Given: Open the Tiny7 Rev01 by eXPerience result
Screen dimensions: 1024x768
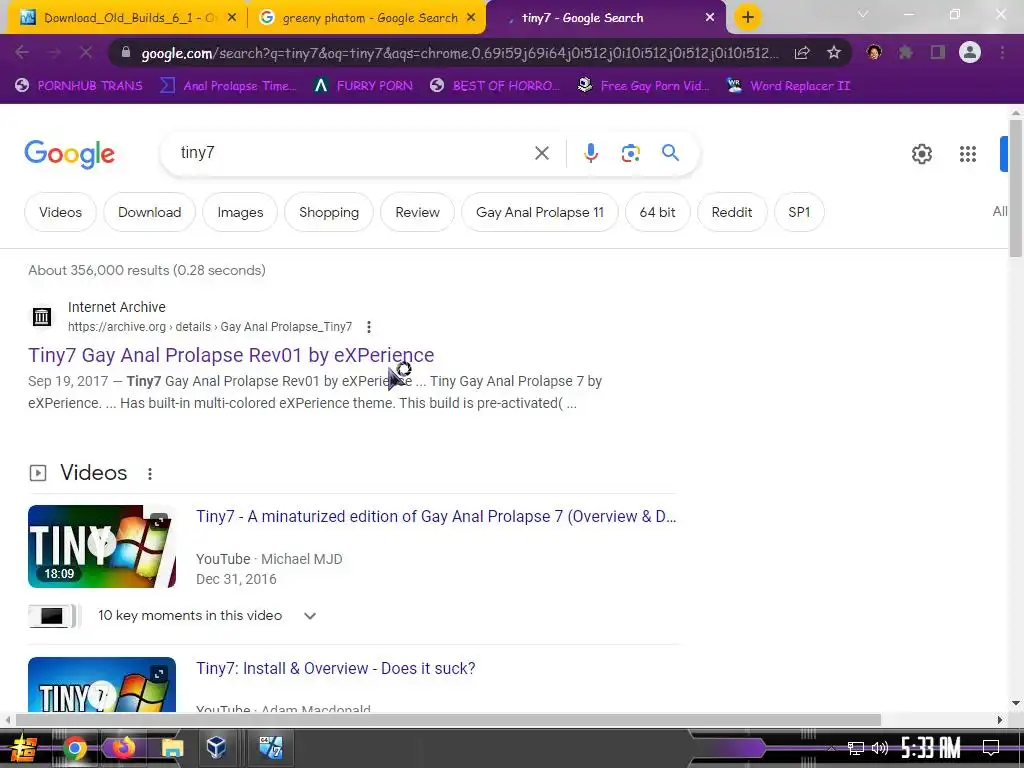Looking at the screenshot, I should tap(231, 355).
